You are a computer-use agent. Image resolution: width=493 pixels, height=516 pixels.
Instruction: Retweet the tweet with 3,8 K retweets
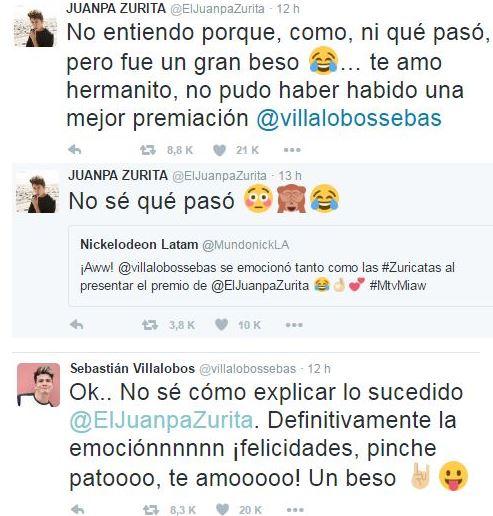click(x=150, y=325)
